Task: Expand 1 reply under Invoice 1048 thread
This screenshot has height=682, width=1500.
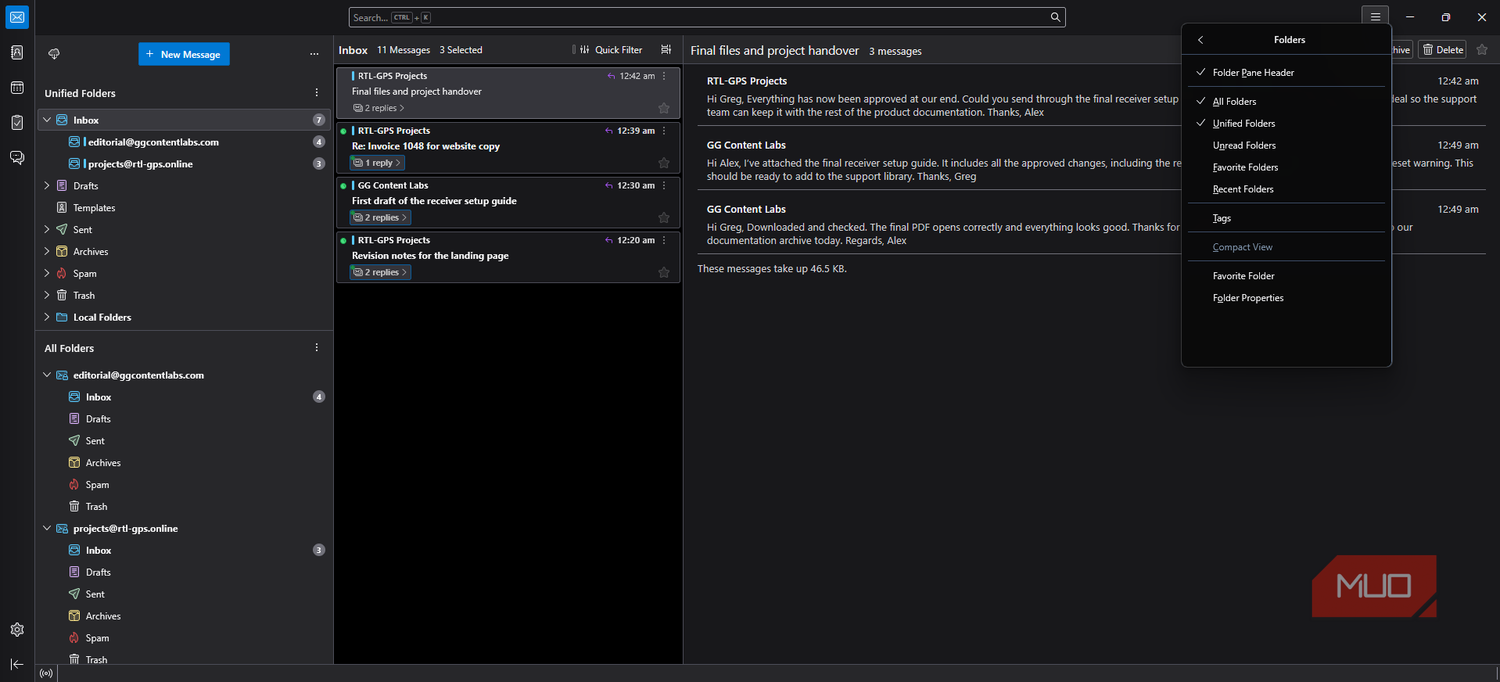Action: pos(376,162)
